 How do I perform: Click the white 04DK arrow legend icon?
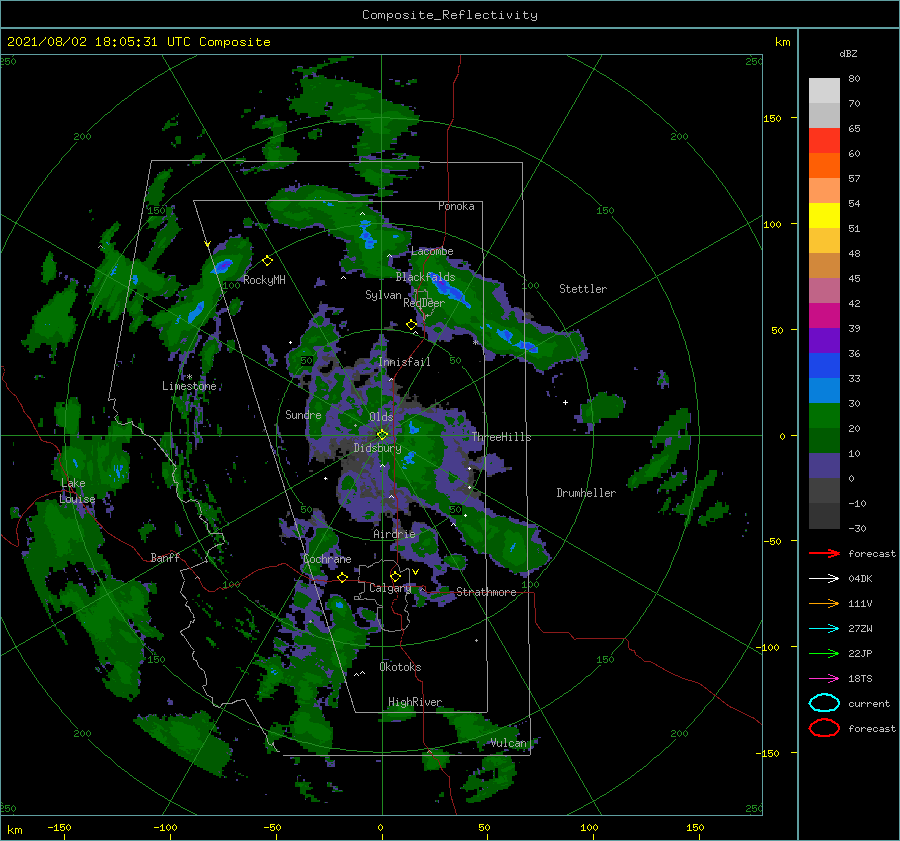coord(824,578)
